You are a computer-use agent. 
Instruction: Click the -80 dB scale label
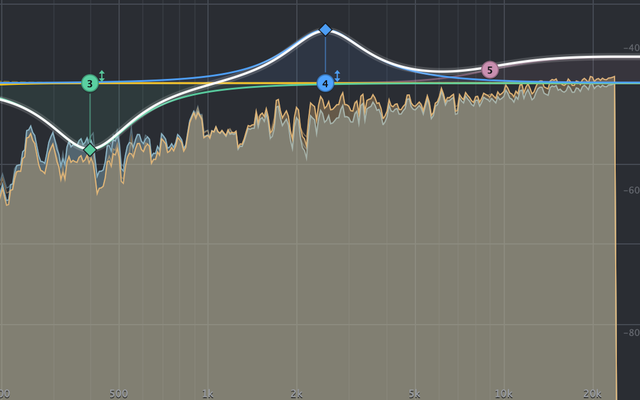pyautogui.click(x=631, y=333)
